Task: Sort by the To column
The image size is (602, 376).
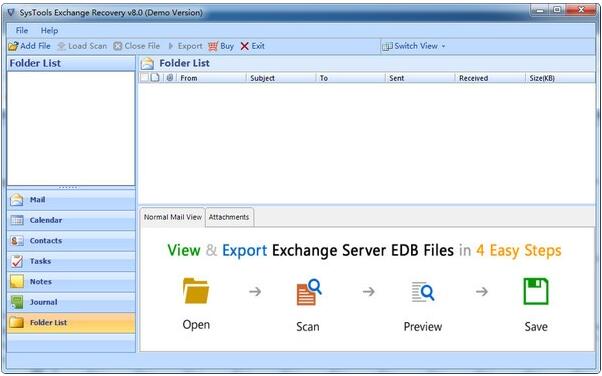Action: (x=351, y=78)
